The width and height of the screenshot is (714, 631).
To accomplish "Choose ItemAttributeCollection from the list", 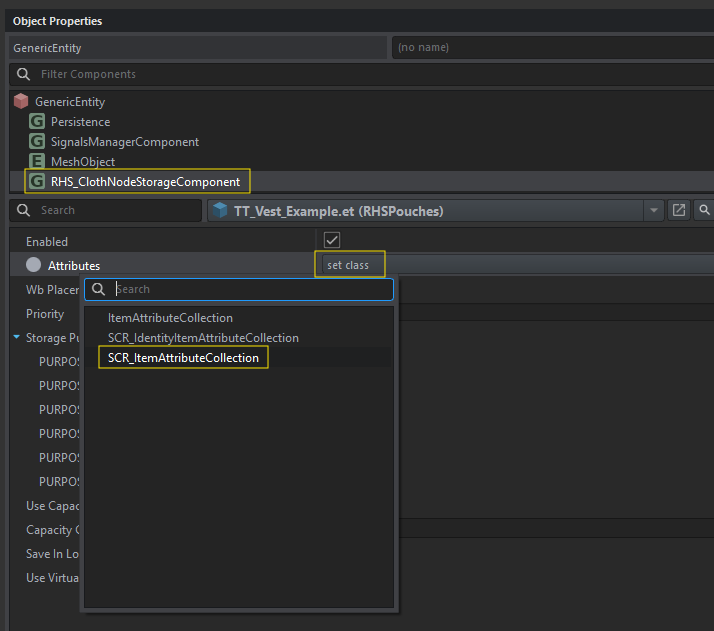I will pyautogui.click(x=170, y=318).
